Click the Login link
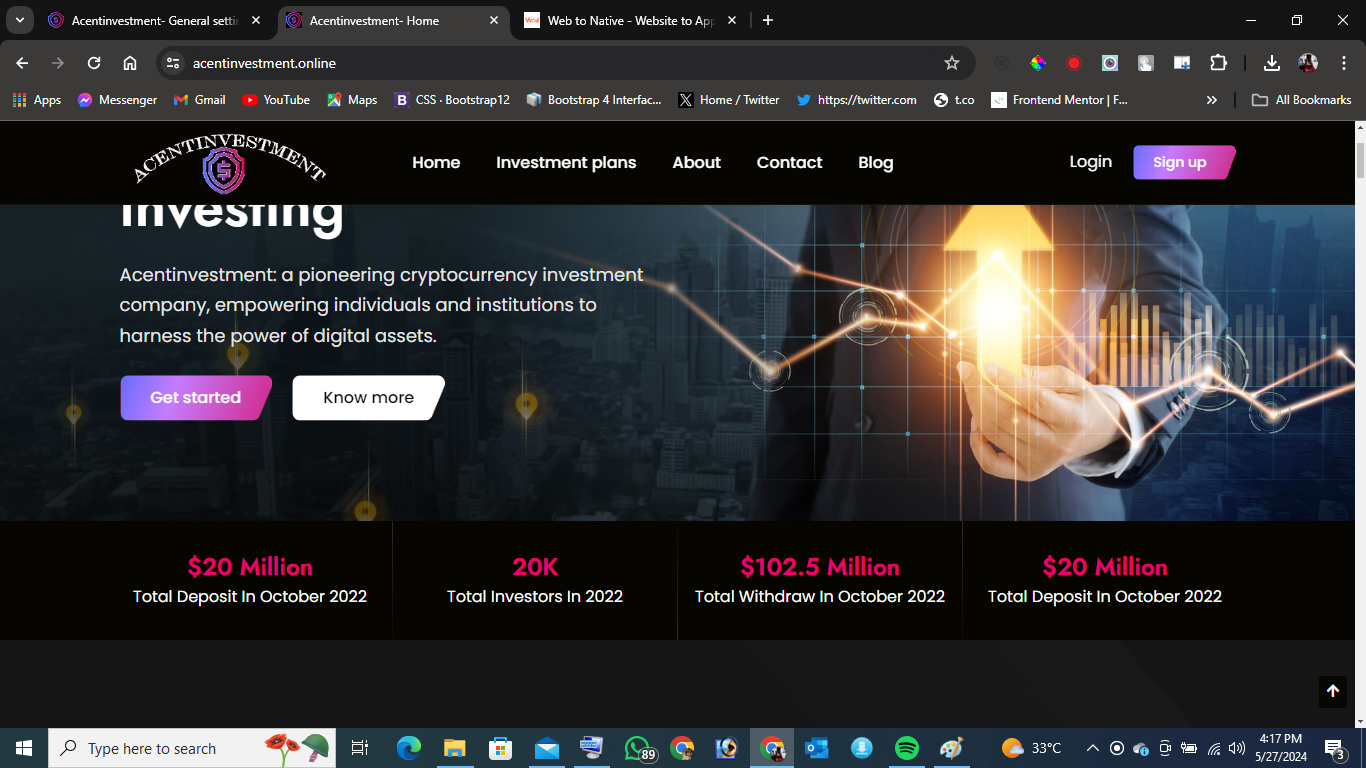 pyautogui.click(x=1090, y=161)
